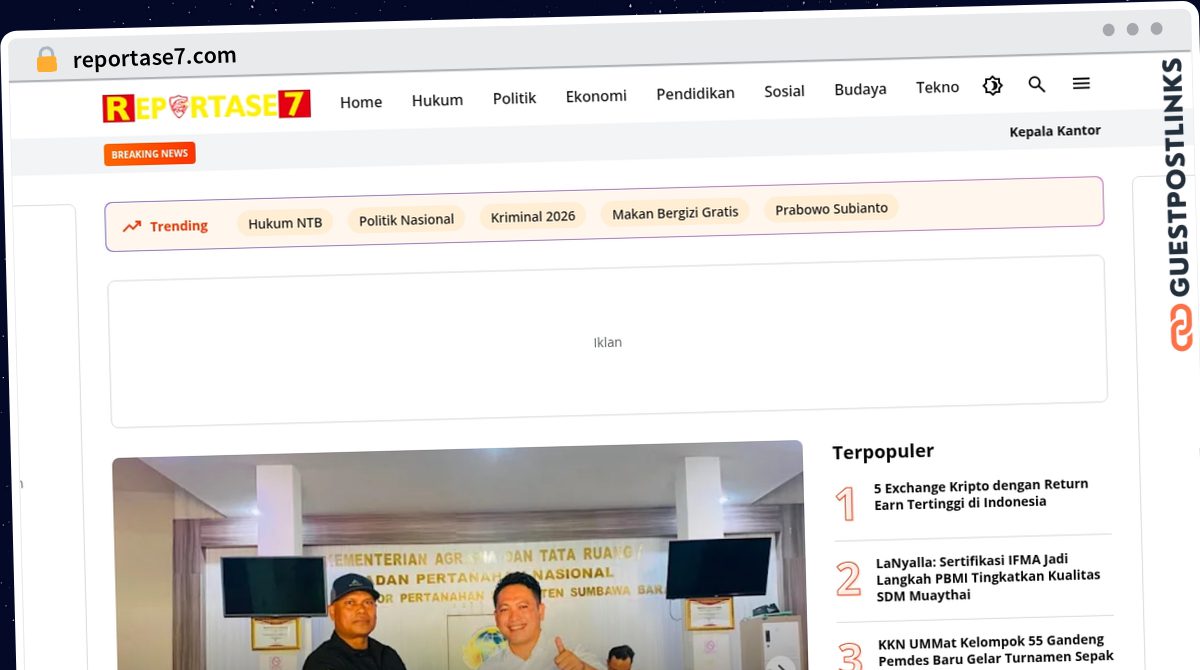The width and height of the screenshot is (1200, 670).
Task: Select the Kriminal 2026 trending tag
Action: [533, 216]
